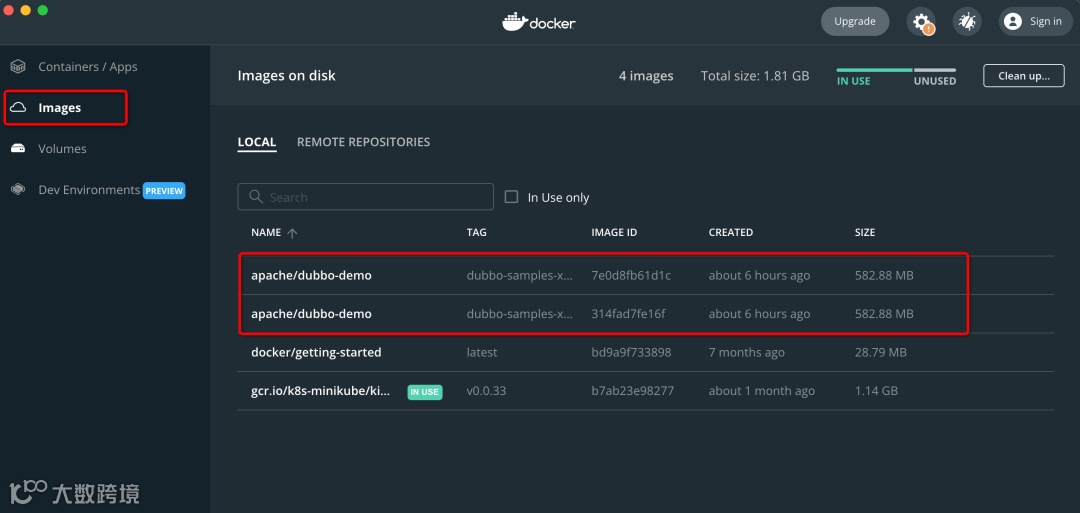Click the Dev Environments sidebar icon

(18, 189)
